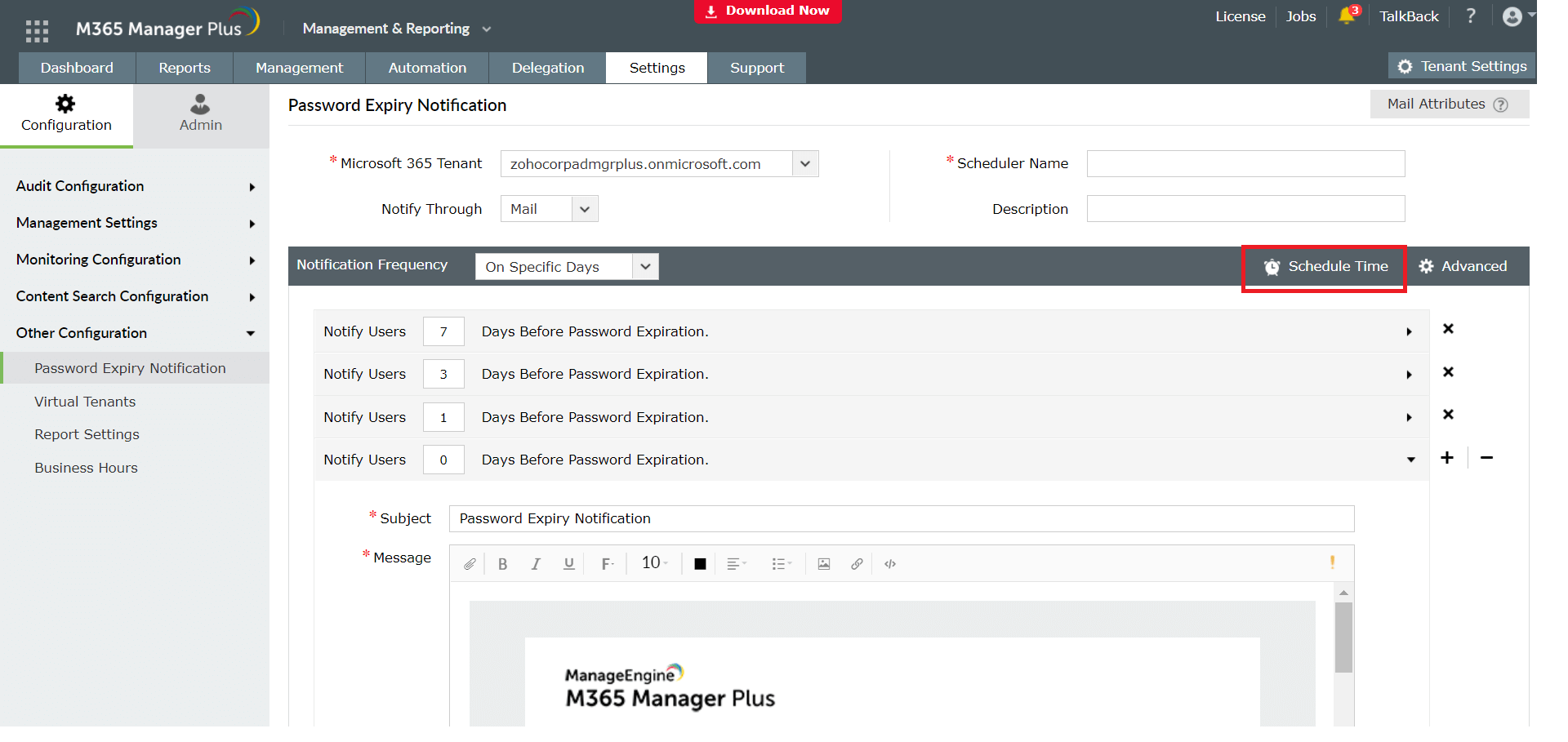Viewport: 1568px width, 742px height.
Task: Open Report Settings
Action: click(87, 434)
